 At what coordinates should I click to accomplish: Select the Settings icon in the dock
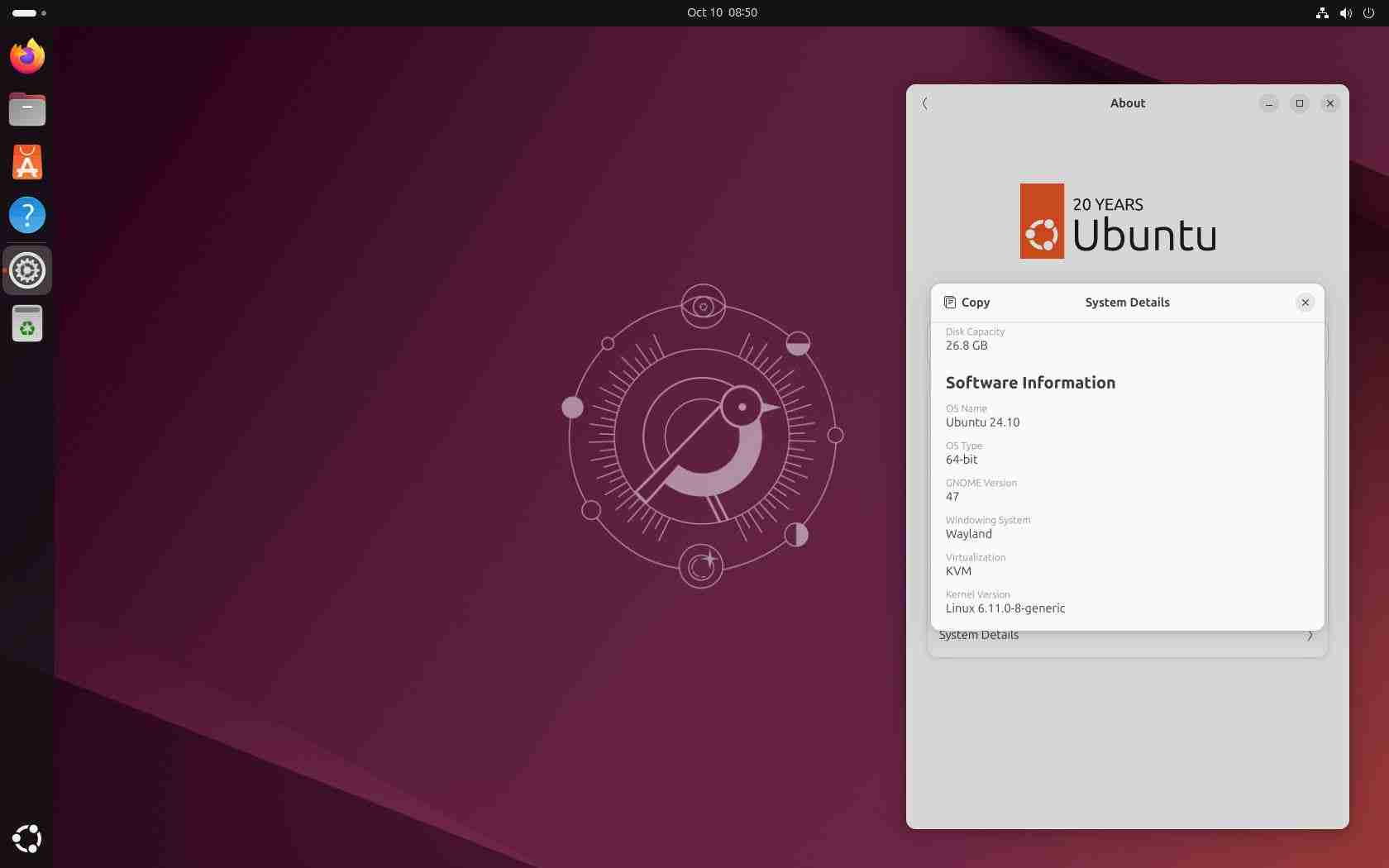coord(27,269)
